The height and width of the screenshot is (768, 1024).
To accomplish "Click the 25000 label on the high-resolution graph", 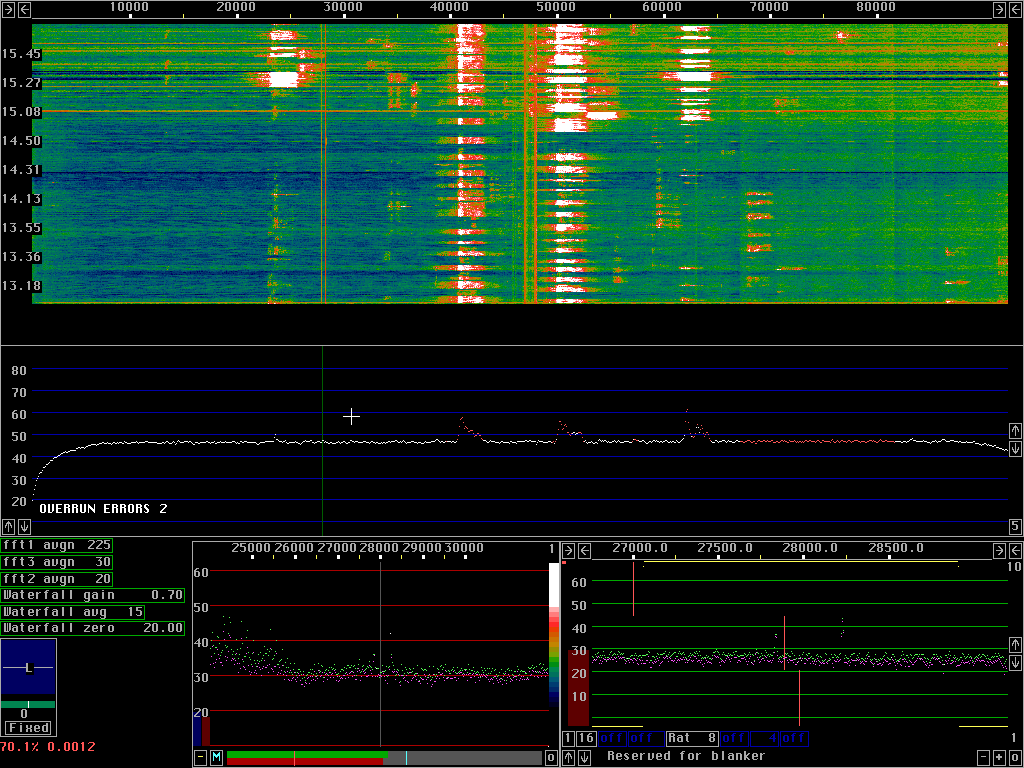I will pos(251,547).
